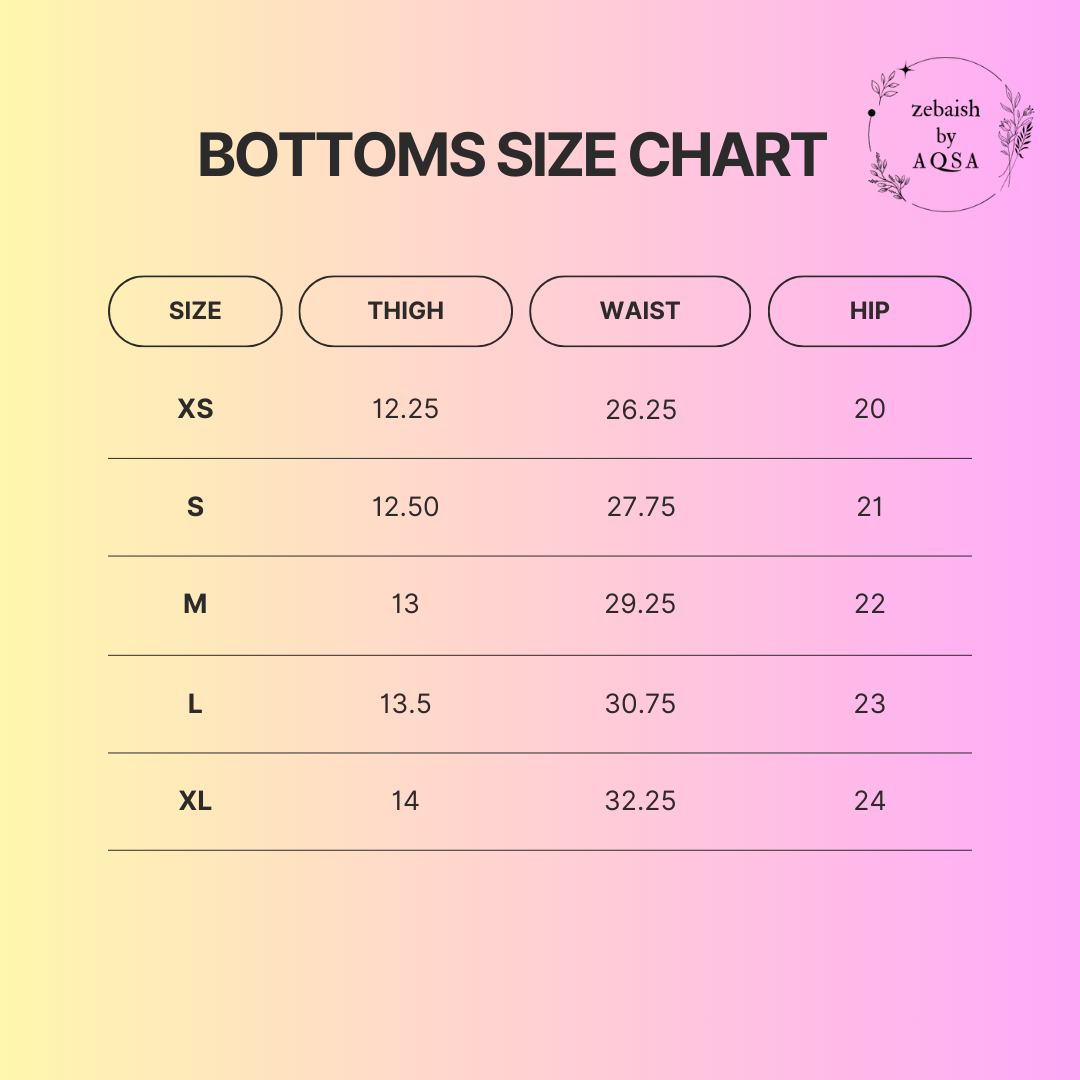This screenshot has width=1080, height=1080.
Task: Click waist value 26.25 for XS
Action: click(641, 409)
